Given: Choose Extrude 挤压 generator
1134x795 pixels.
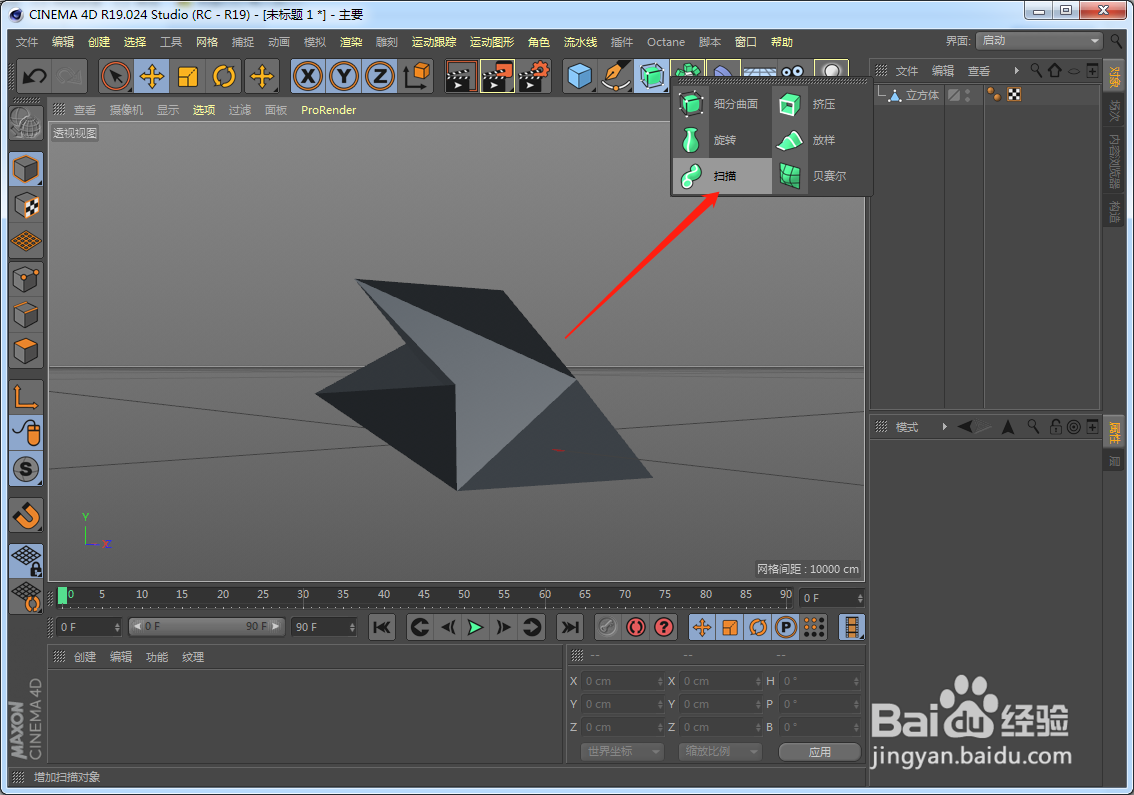Looking at the screenshot, I should click(821, 104).
